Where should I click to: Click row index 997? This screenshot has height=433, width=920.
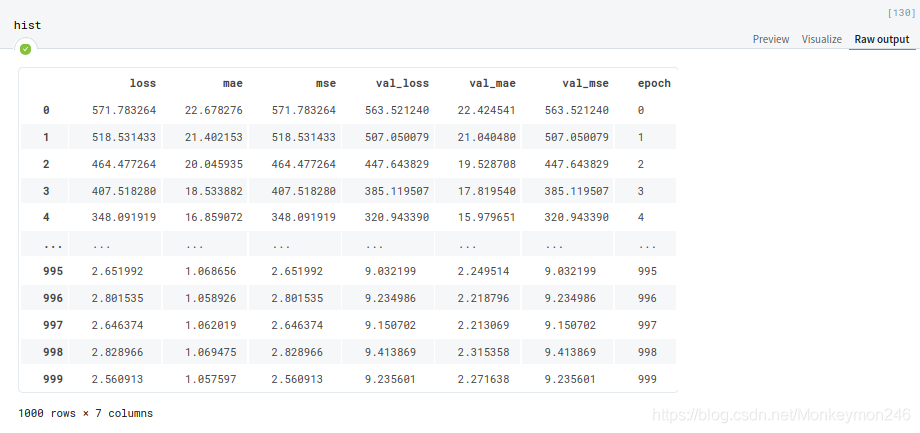pos(52,325)
